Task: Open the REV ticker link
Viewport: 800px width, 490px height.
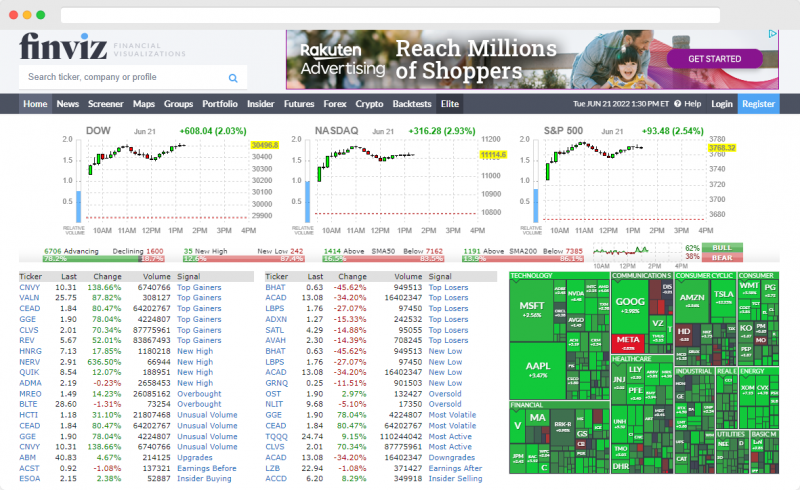Action: 27,340
